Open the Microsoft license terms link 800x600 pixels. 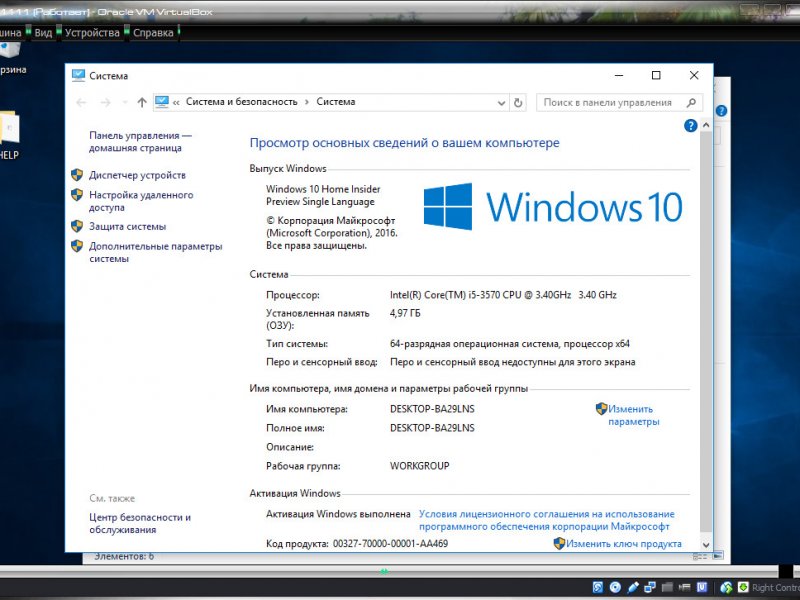[546, 520]
